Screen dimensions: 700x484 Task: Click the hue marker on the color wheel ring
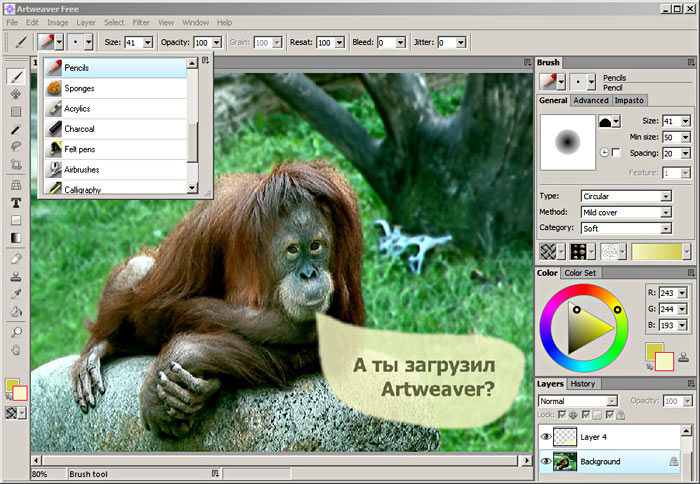tap(617, 309)
